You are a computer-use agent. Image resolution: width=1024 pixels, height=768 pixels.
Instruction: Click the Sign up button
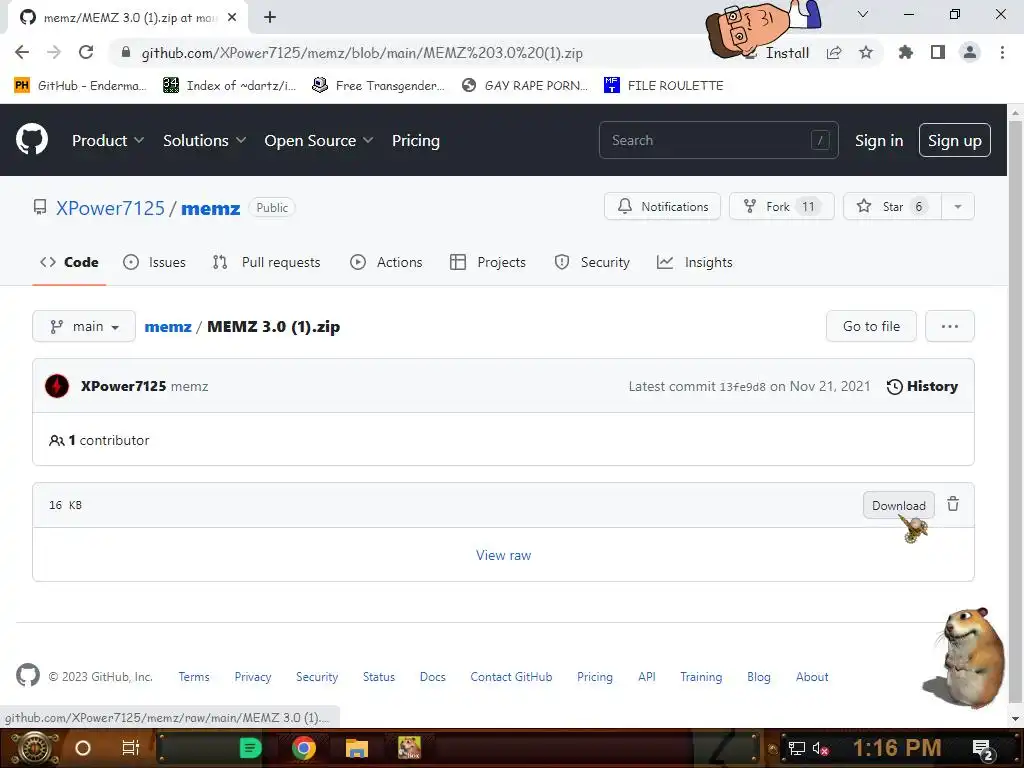(954, 140)
